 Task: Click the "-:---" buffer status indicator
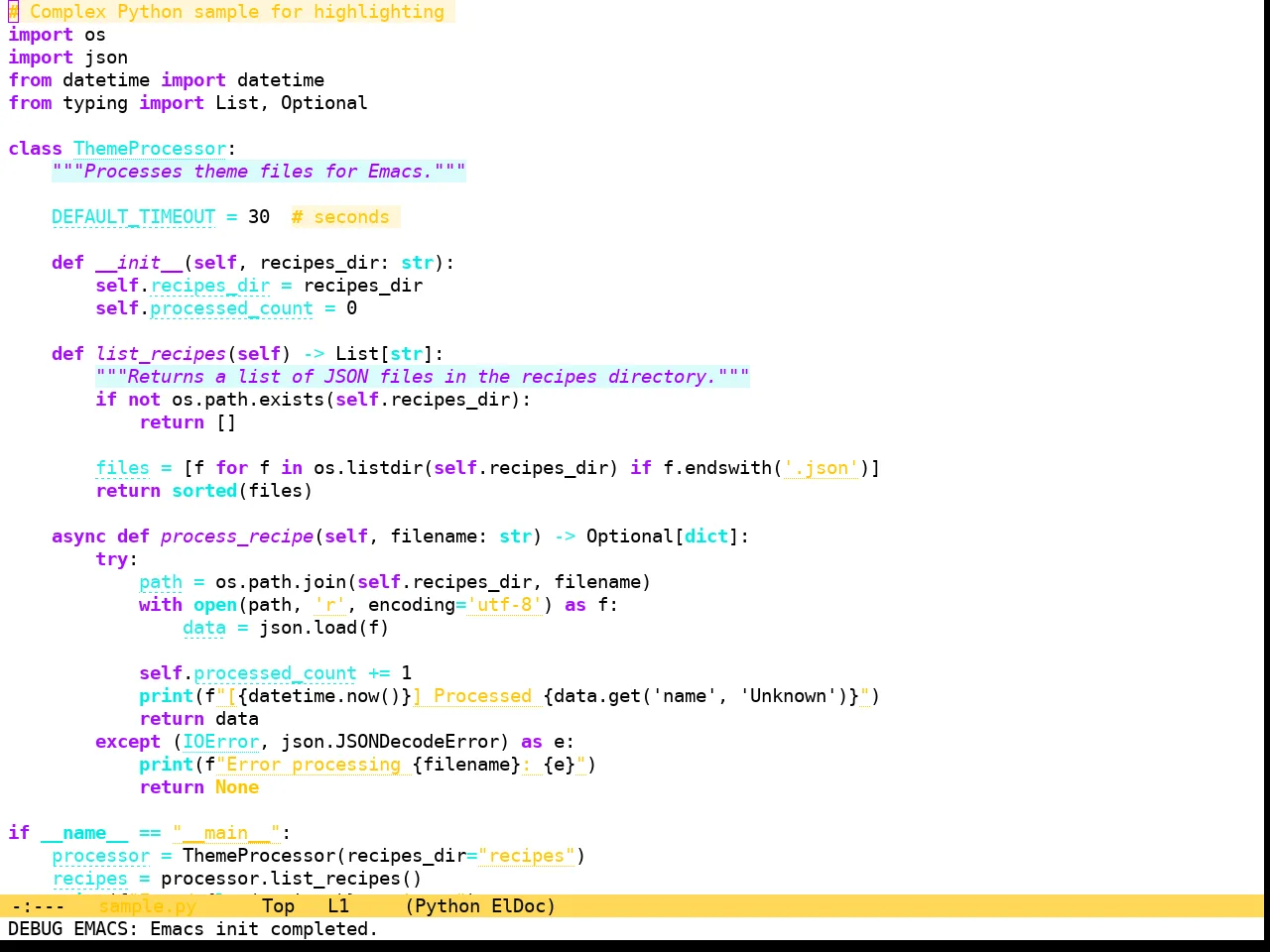click(x=37, y=906)
